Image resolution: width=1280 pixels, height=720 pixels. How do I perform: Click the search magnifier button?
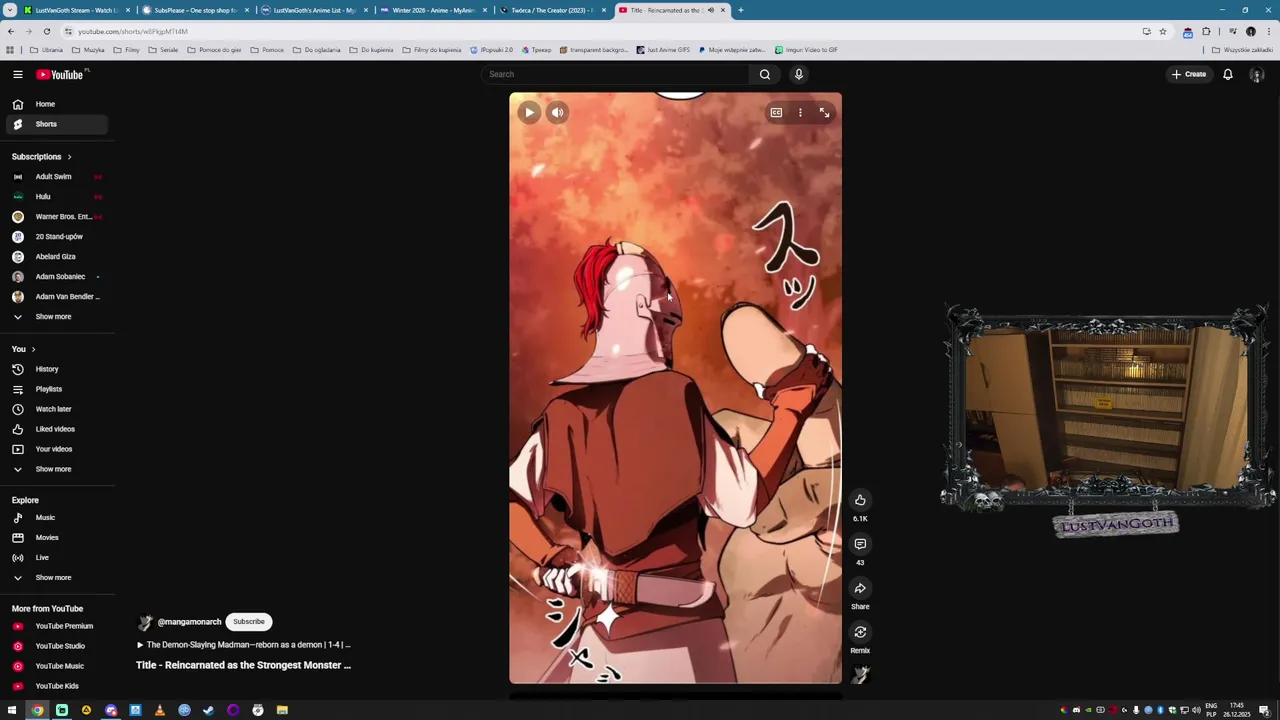(x=765, y=74)
